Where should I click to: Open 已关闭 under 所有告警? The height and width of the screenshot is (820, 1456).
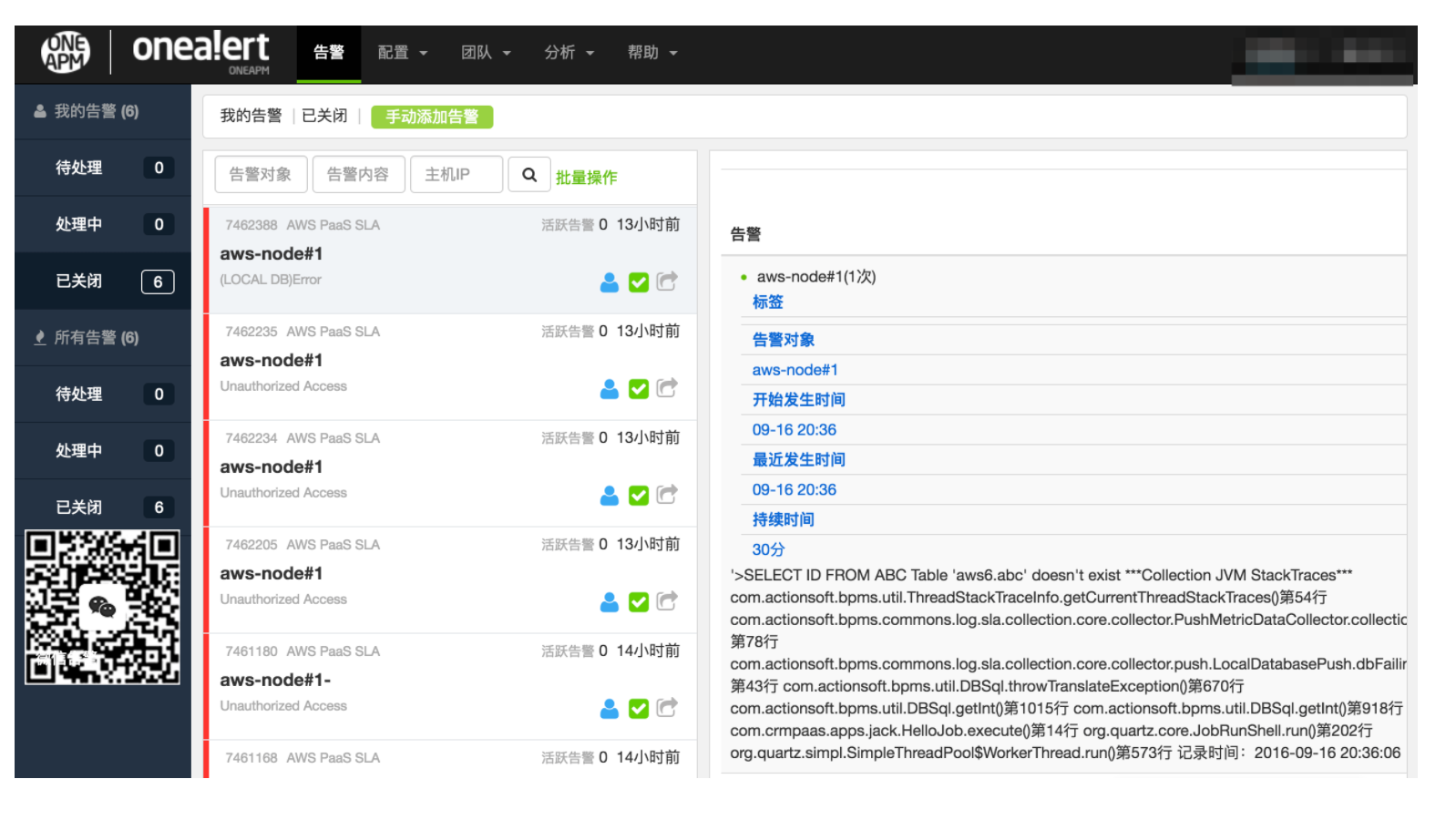click(103, 507)
